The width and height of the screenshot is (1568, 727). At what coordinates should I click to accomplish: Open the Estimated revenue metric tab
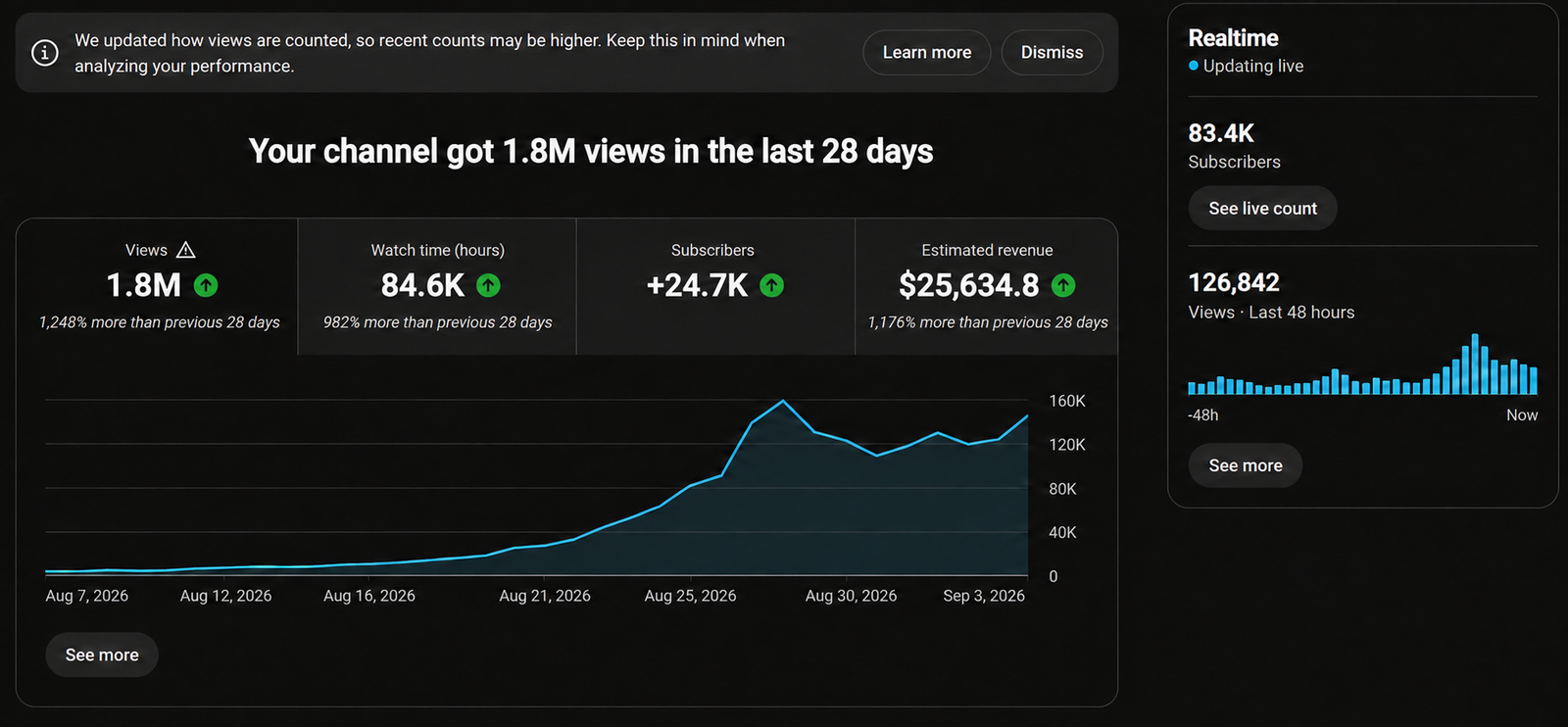tap(987, 286)
